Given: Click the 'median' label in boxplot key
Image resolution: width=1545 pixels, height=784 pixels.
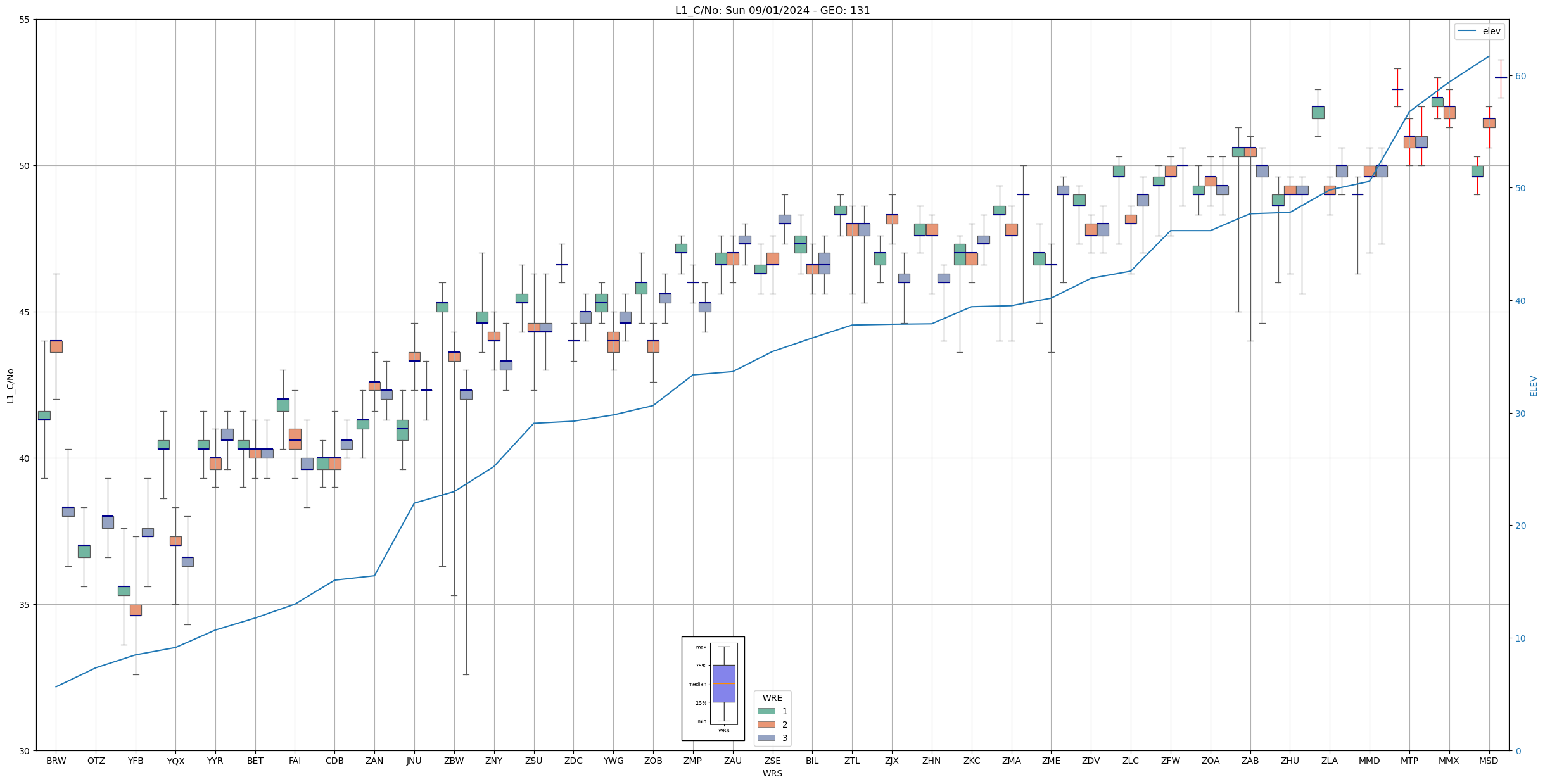Looking at the screenshot, I should [x=697, y=684].
